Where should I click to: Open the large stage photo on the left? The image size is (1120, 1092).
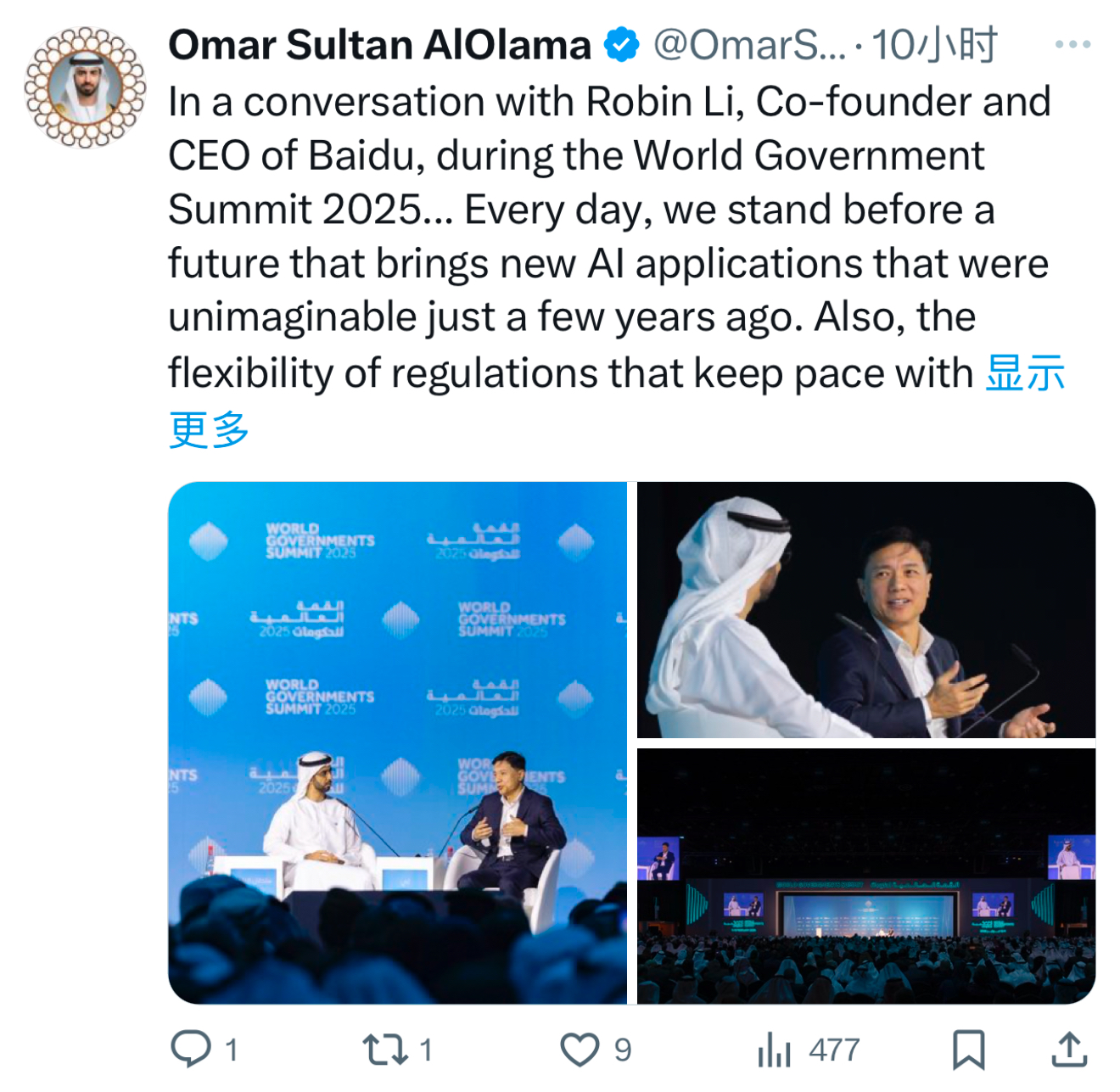click(397, 742)
